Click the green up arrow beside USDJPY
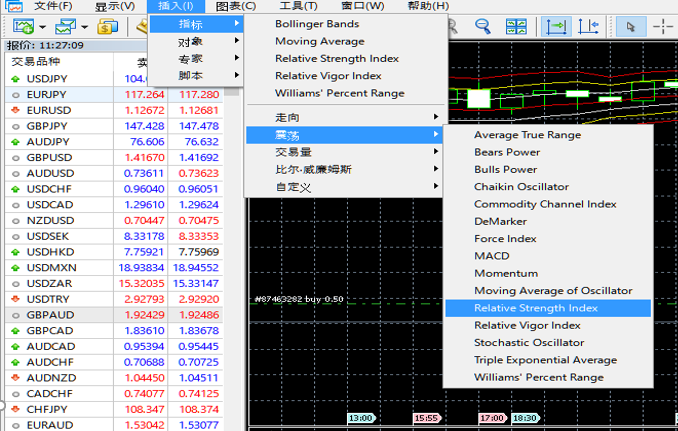This screenshot has width=678, height=431. point(15,78)
